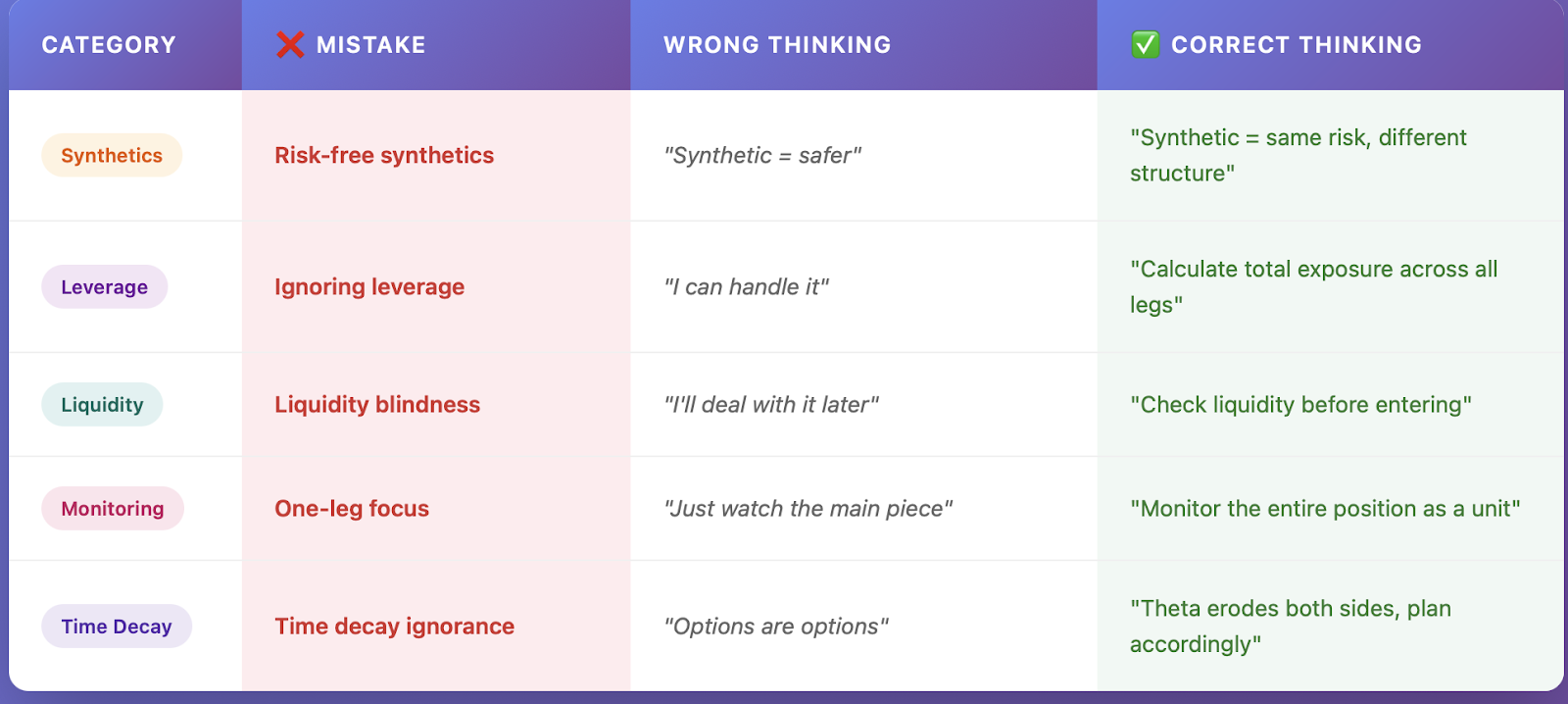Select the Time Decay category pill
Screen dimensions: 1568x704
coord(117,627)
